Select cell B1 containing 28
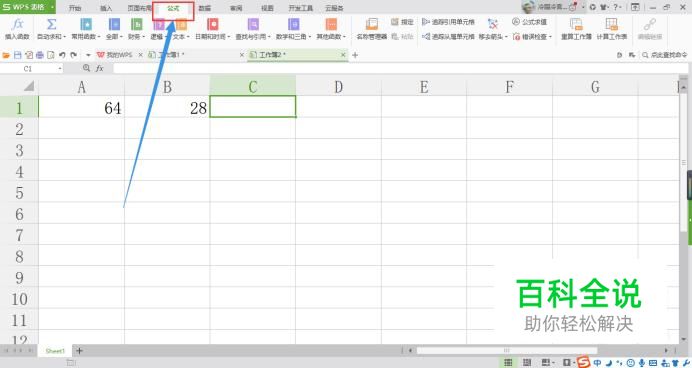This screenshot has width=692, height=368. point(167,107)
